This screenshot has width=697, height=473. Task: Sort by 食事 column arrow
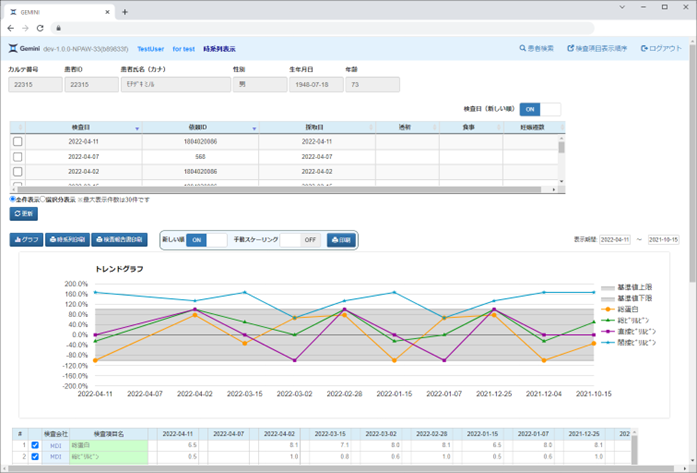(x=499, y=128)
